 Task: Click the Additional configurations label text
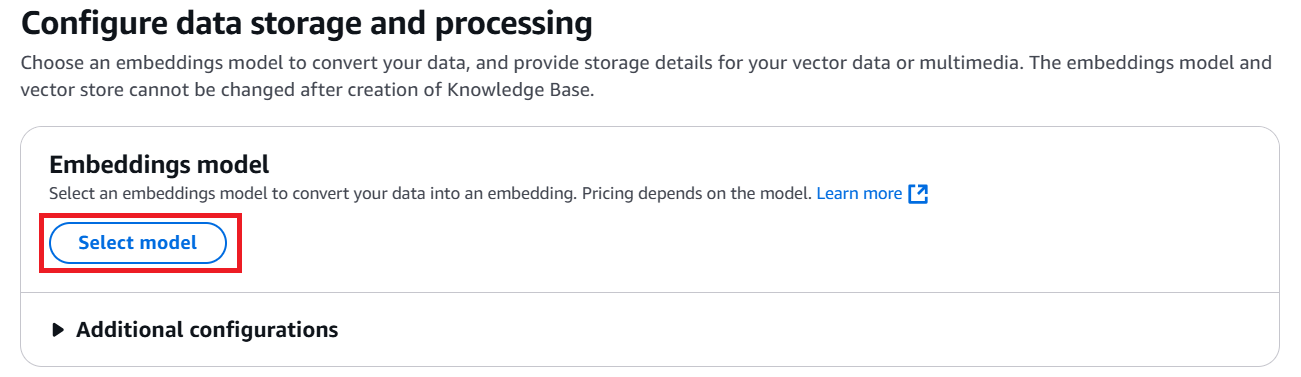207,329
